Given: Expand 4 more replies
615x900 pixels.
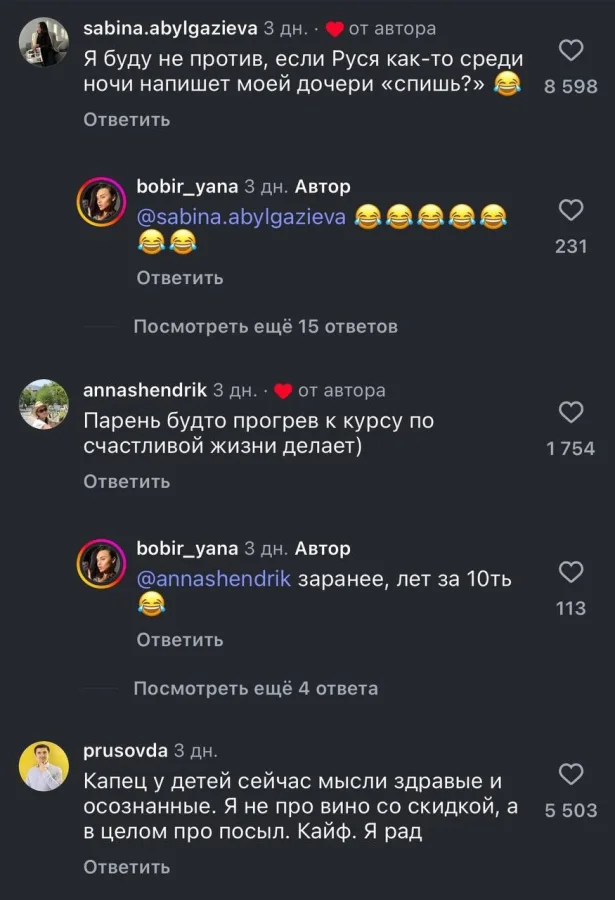Looking at the screenshot, I should coord(255,689).
